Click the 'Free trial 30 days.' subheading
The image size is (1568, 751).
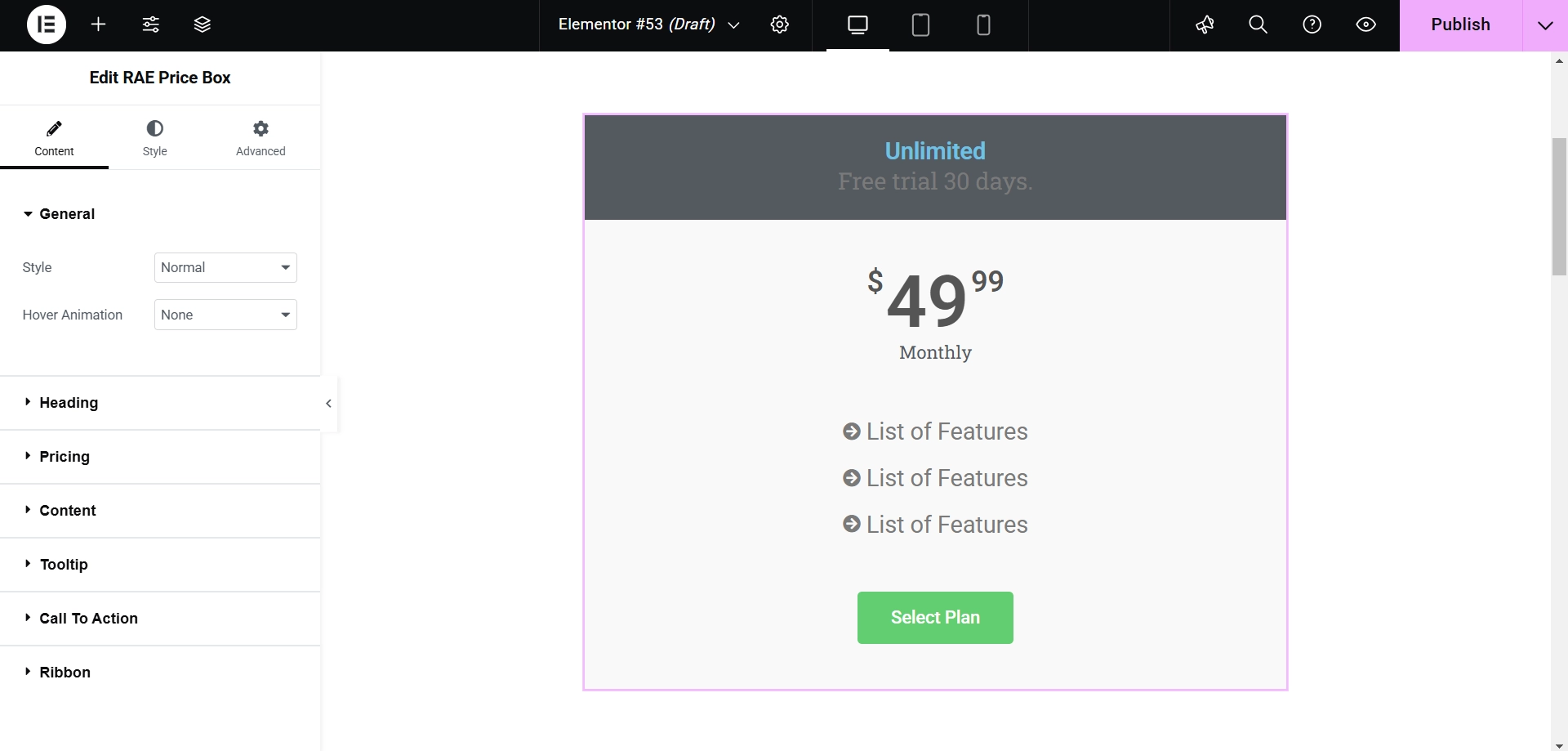click(935, 181)
